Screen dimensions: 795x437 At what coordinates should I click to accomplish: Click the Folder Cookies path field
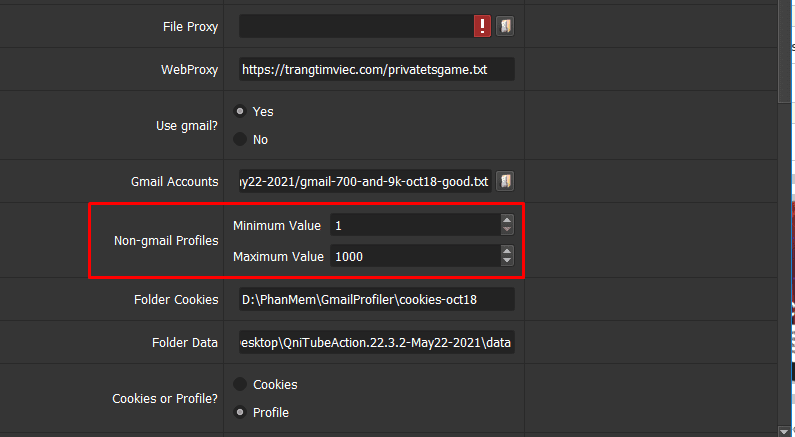click(376, 299)
